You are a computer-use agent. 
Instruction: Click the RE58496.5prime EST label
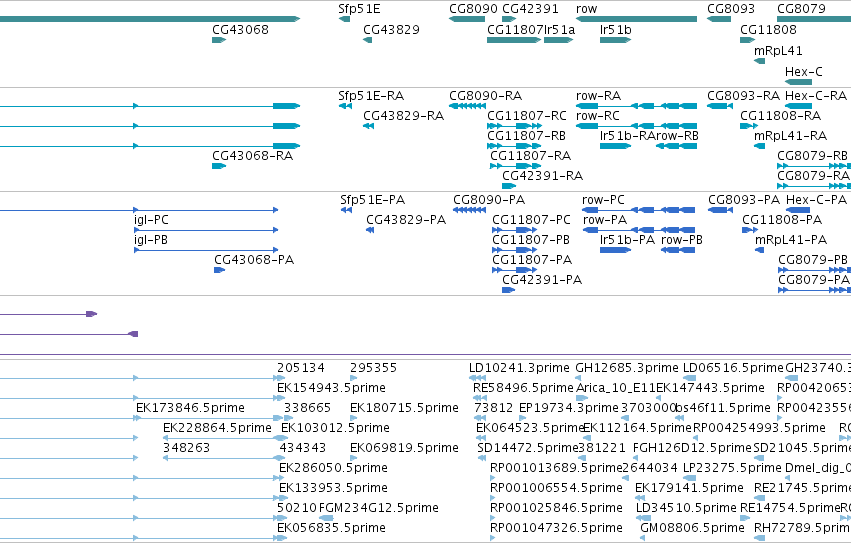coord(523,388)
